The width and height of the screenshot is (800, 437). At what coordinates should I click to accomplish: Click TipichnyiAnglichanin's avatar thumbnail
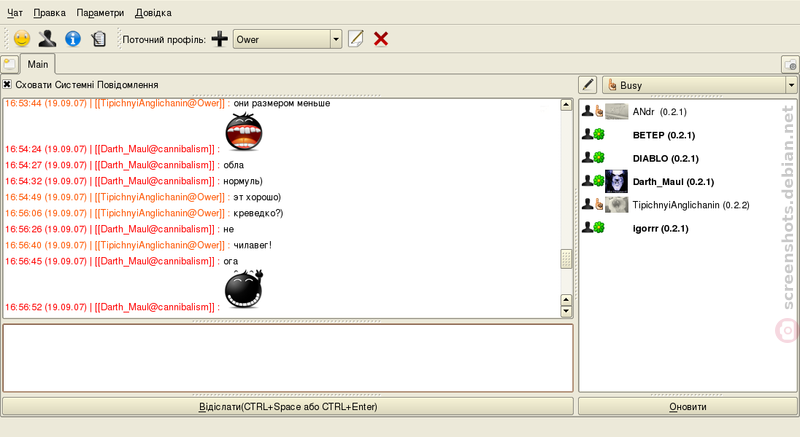pyautogui.click(x=616, y=205)
